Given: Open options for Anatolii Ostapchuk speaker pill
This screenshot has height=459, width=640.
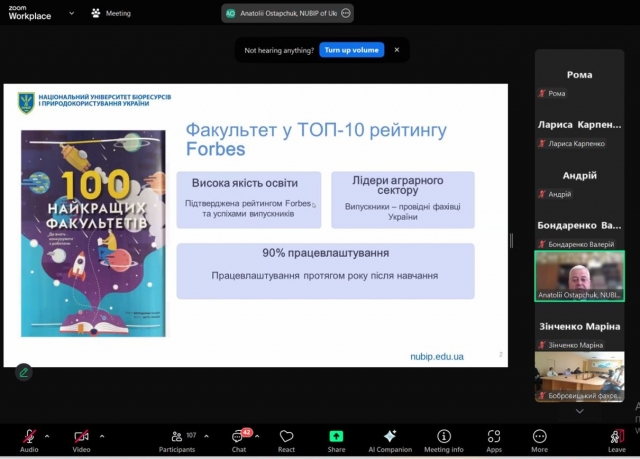Looking at the screenshot, I should click(x=346, y=13).
